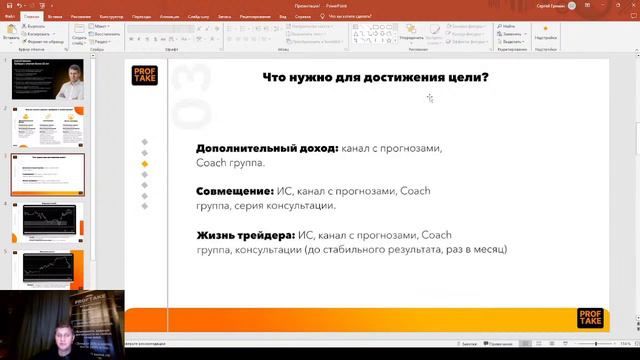Open the Select (Выделить) dropdown

(x=511, y=42)
